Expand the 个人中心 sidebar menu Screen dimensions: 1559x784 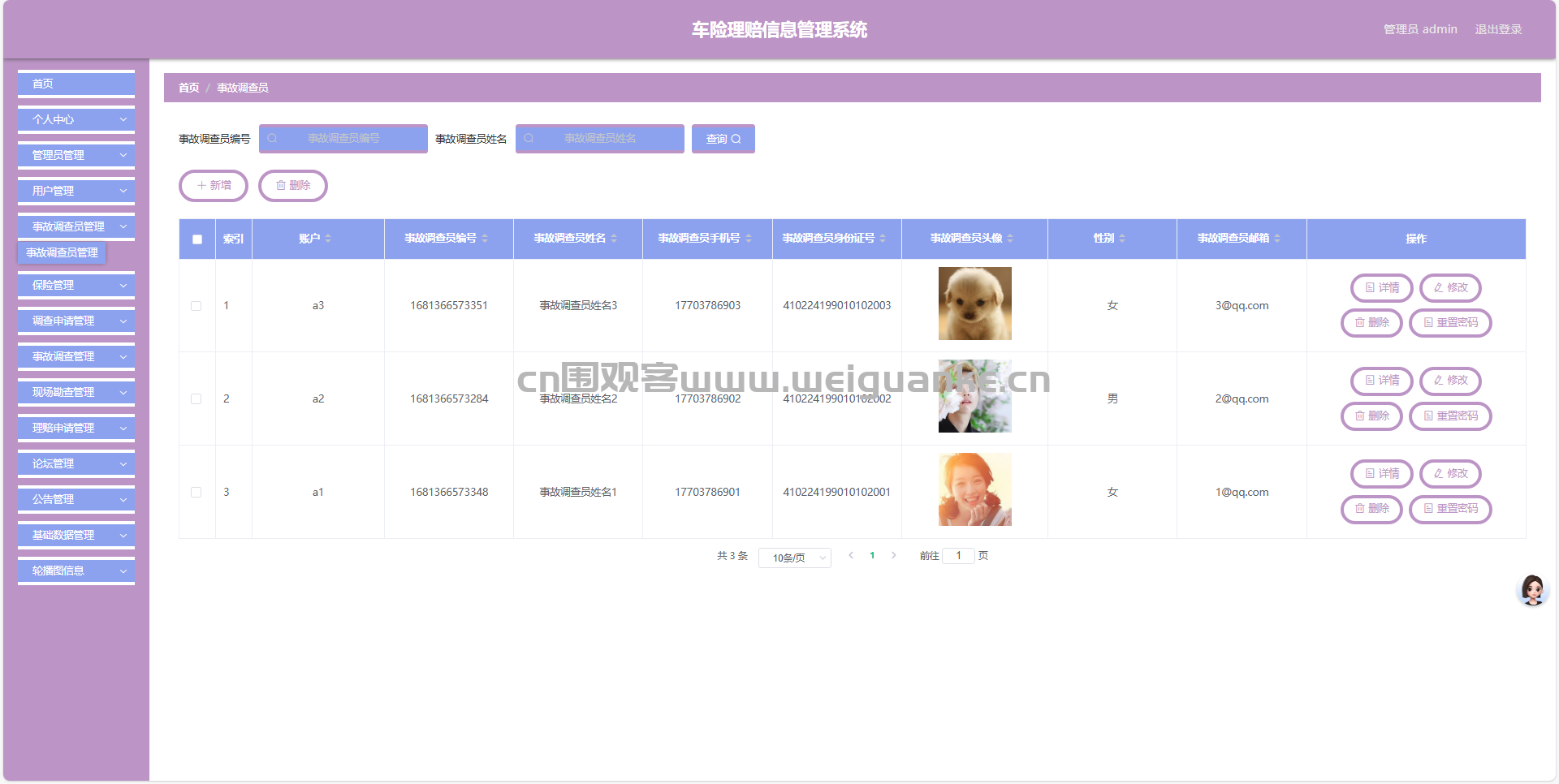[76, 119]
